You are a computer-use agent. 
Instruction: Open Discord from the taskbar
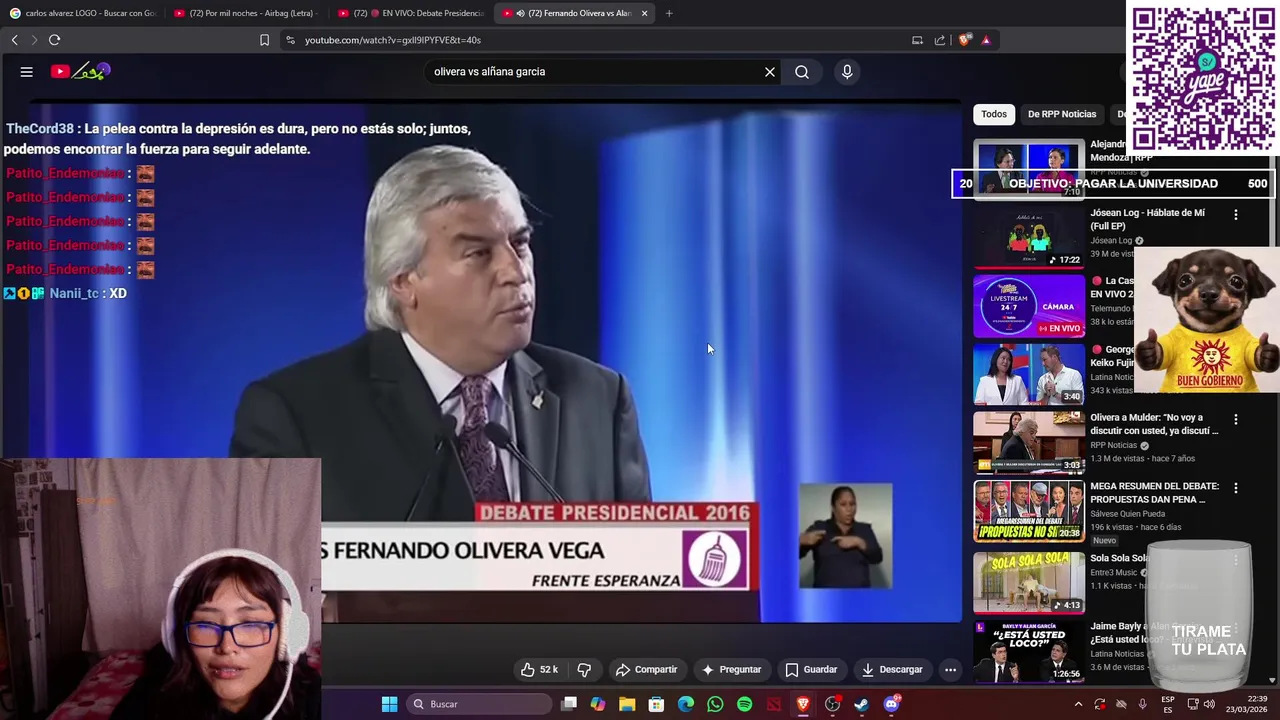(891, 704)
